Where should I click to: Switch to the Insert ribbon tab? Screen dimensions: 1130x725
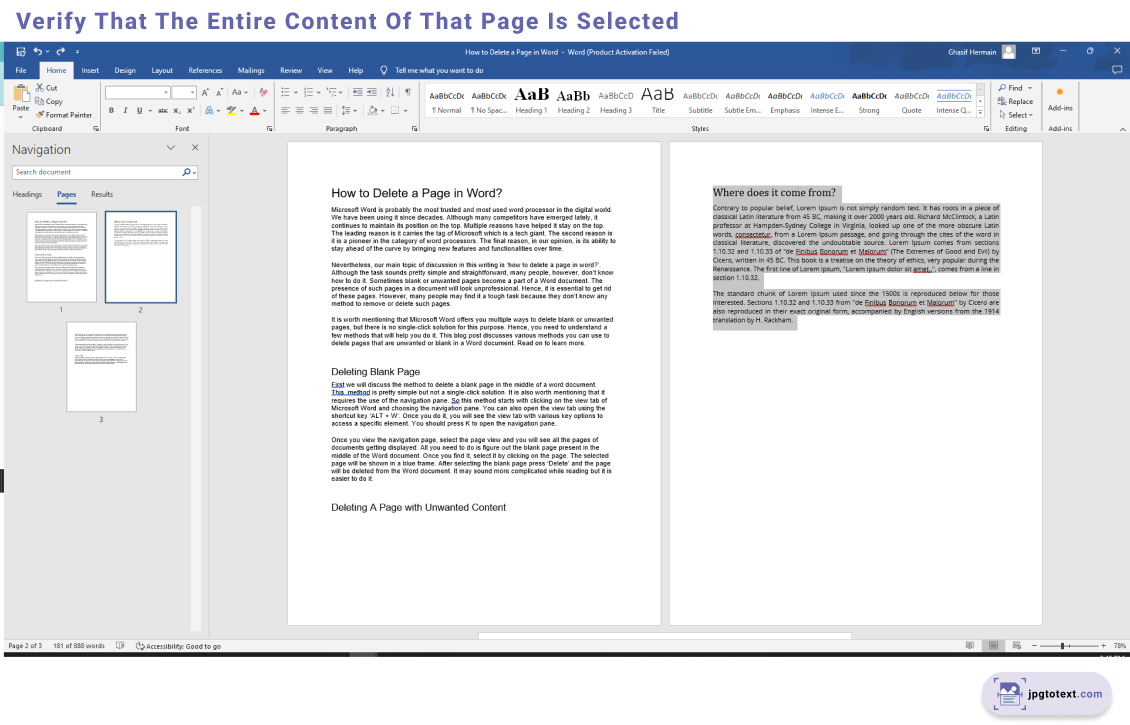pyautogui.click(x=90, y=71)
